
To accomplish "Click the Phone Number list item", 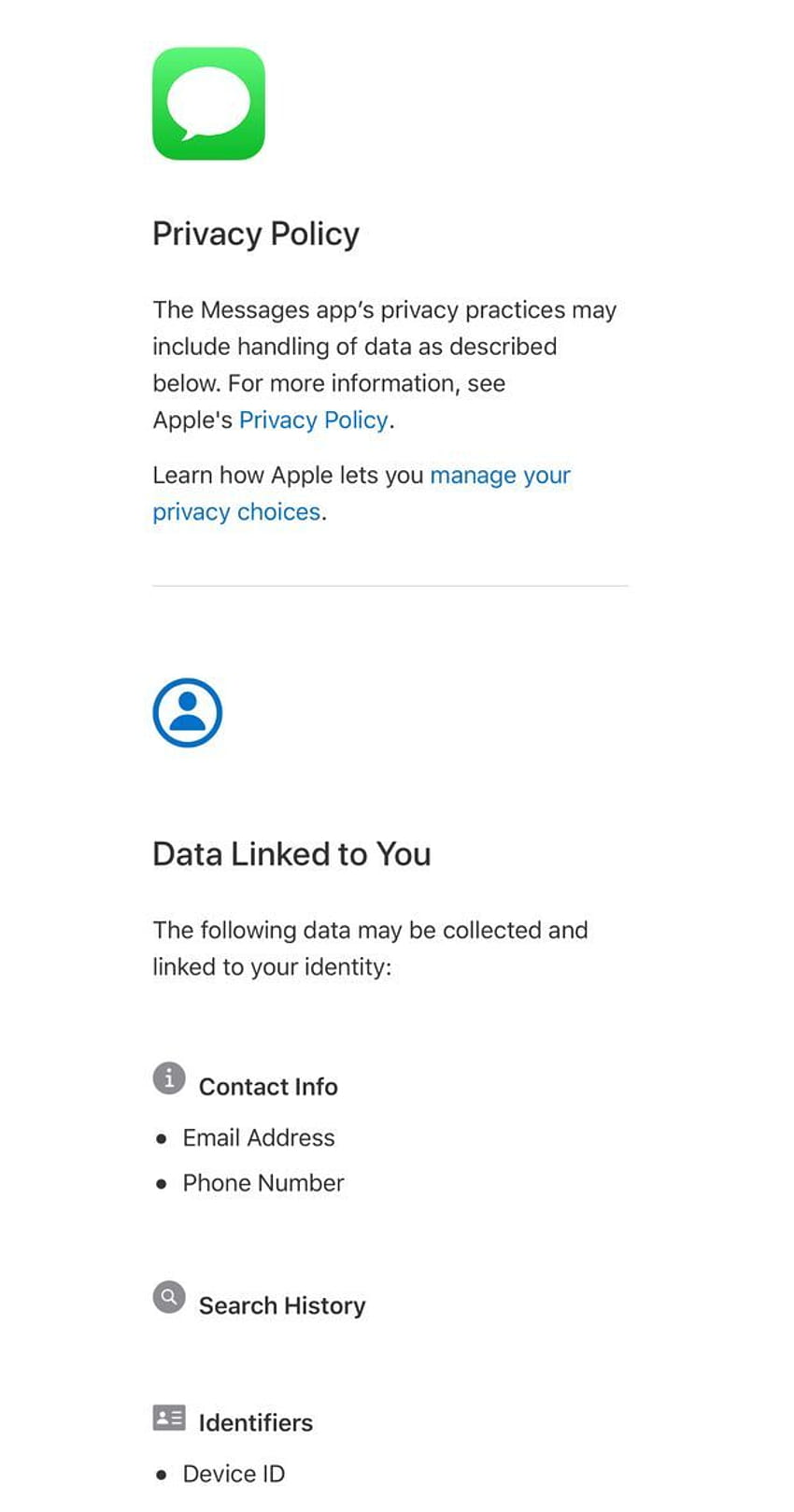I will 263,1183.
